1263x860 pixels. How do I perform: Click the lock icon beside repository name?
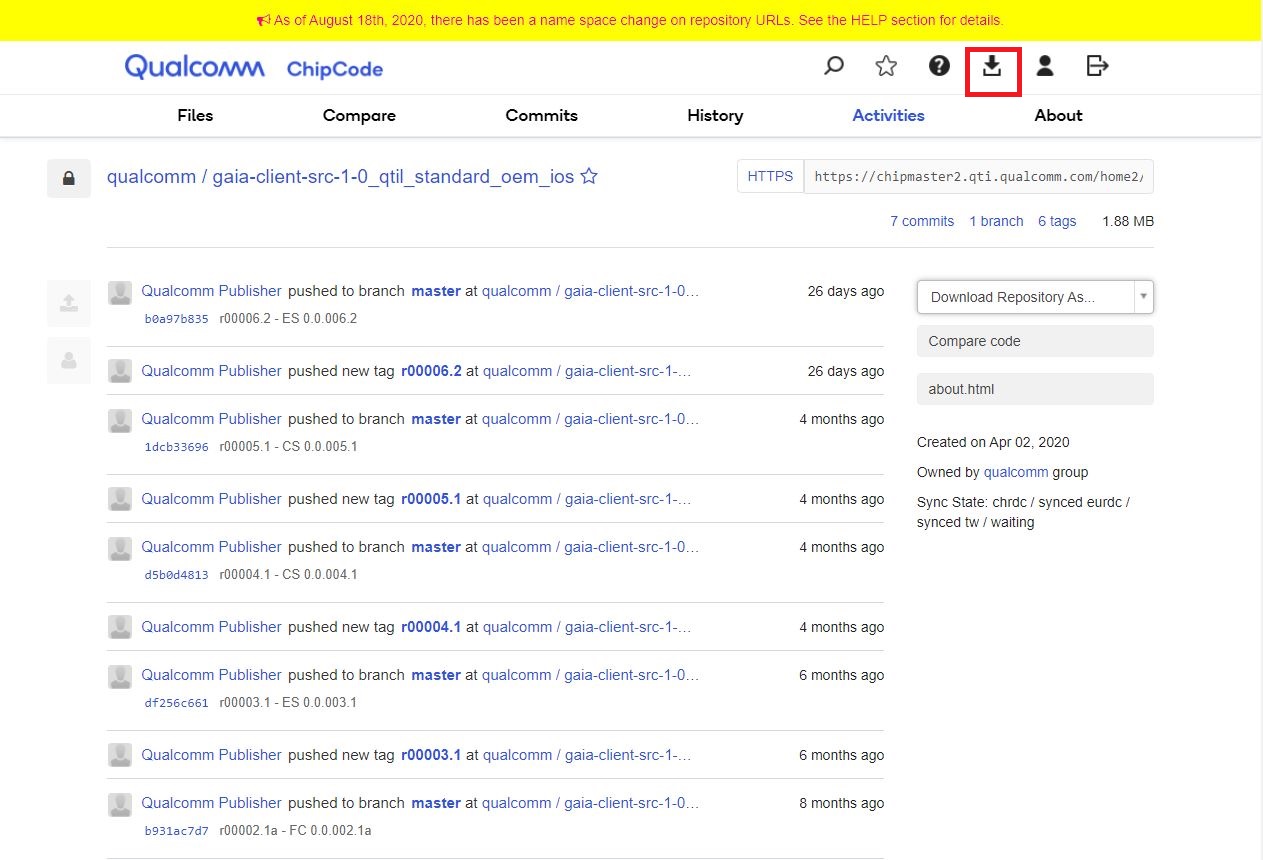[x=69, y=178]
